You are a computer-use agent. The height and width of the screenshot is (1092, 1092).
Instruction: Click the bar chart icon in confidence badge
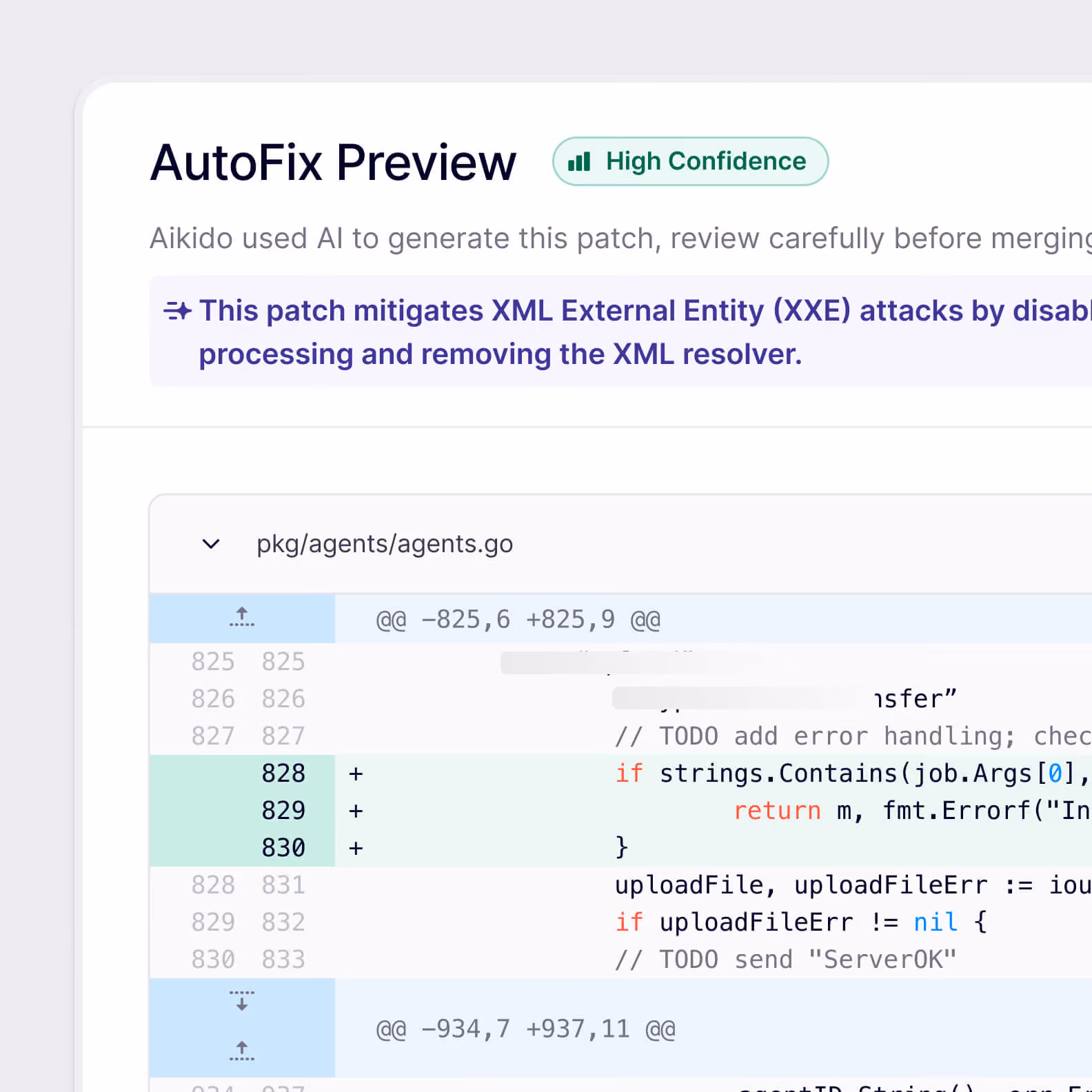[579, 162]
